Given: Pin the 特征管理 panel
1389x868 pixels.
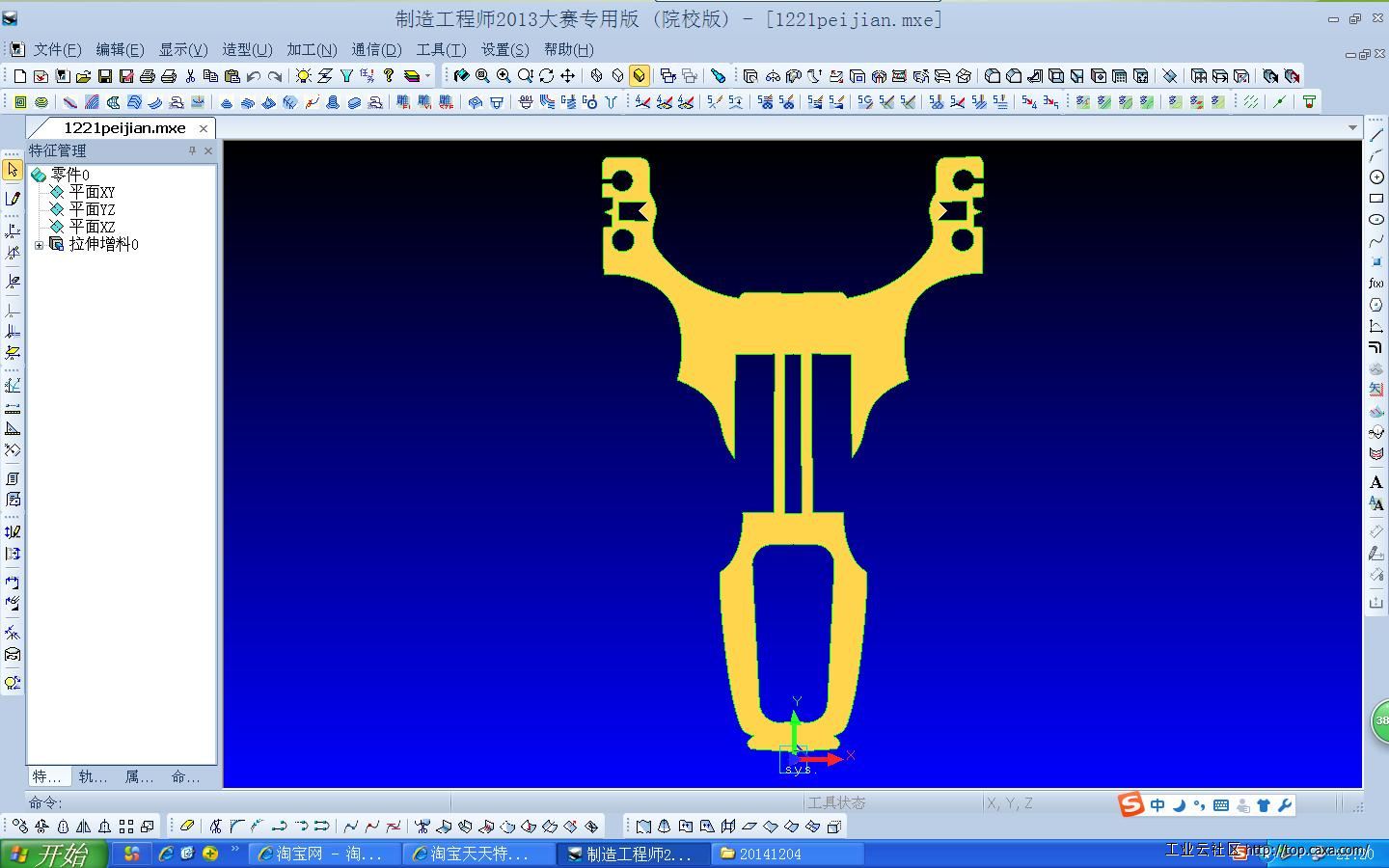Looking at the screenshot, I should point(192,150).
